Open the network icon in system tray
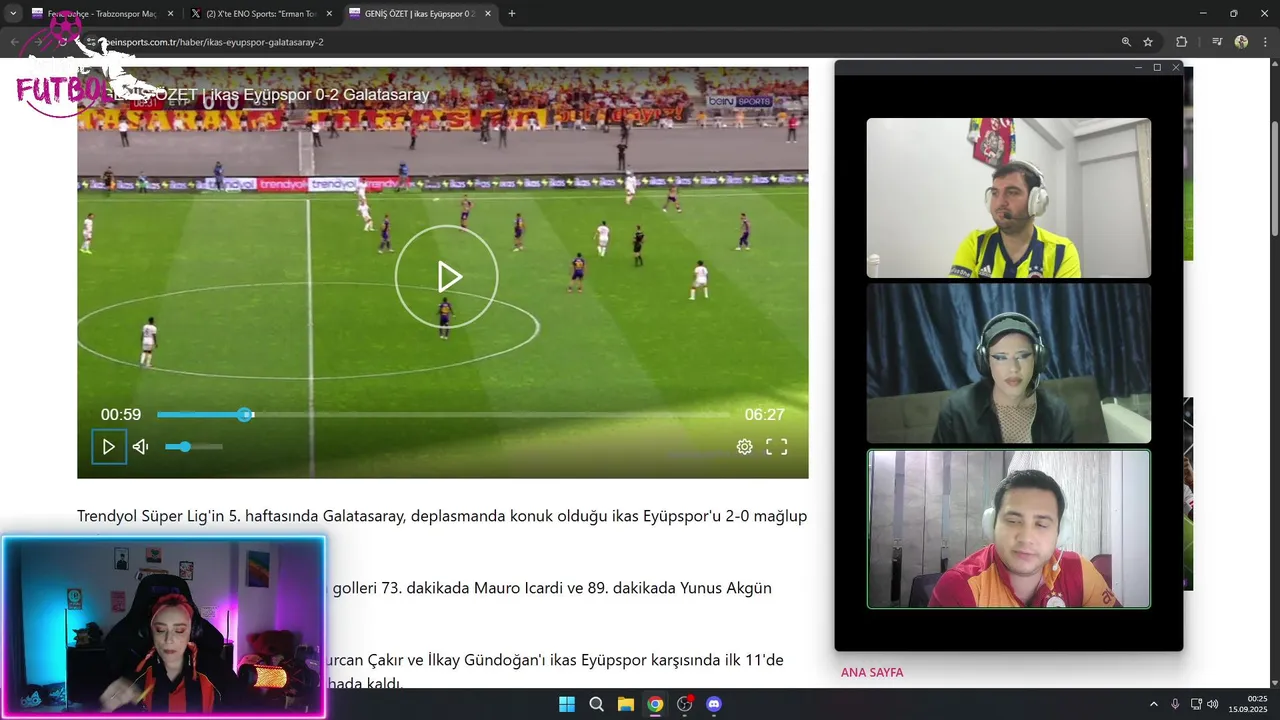The image size is (1280, 720). pyautogui.click(x=1196, y=704)
